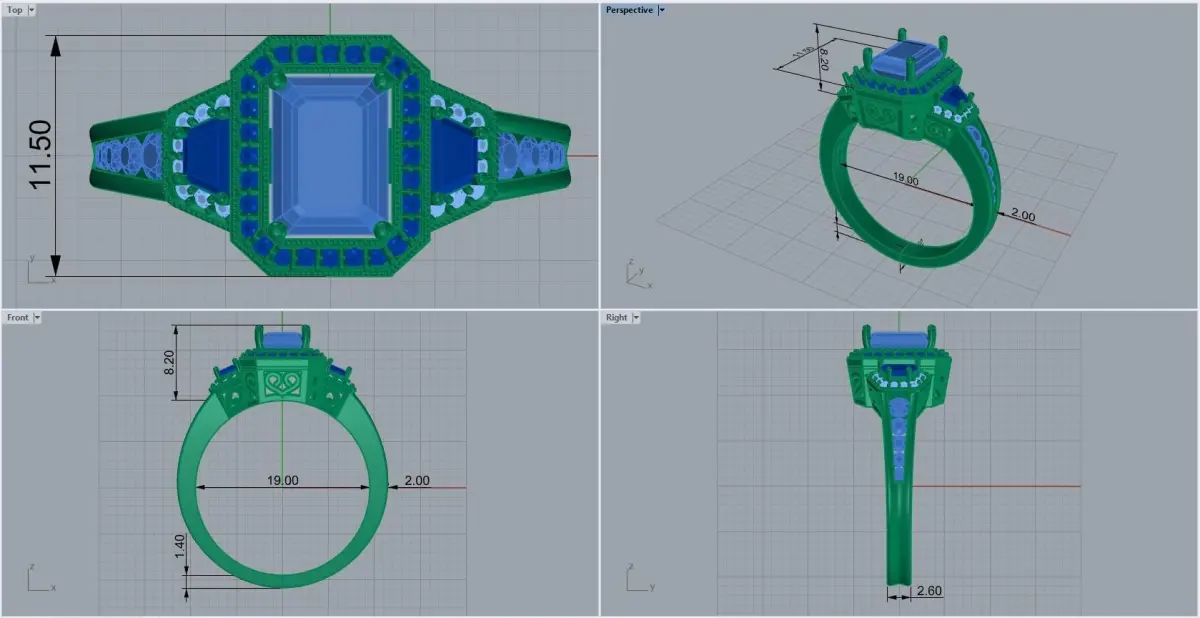Select the Right viewport title label

click(x=617, y=317)
